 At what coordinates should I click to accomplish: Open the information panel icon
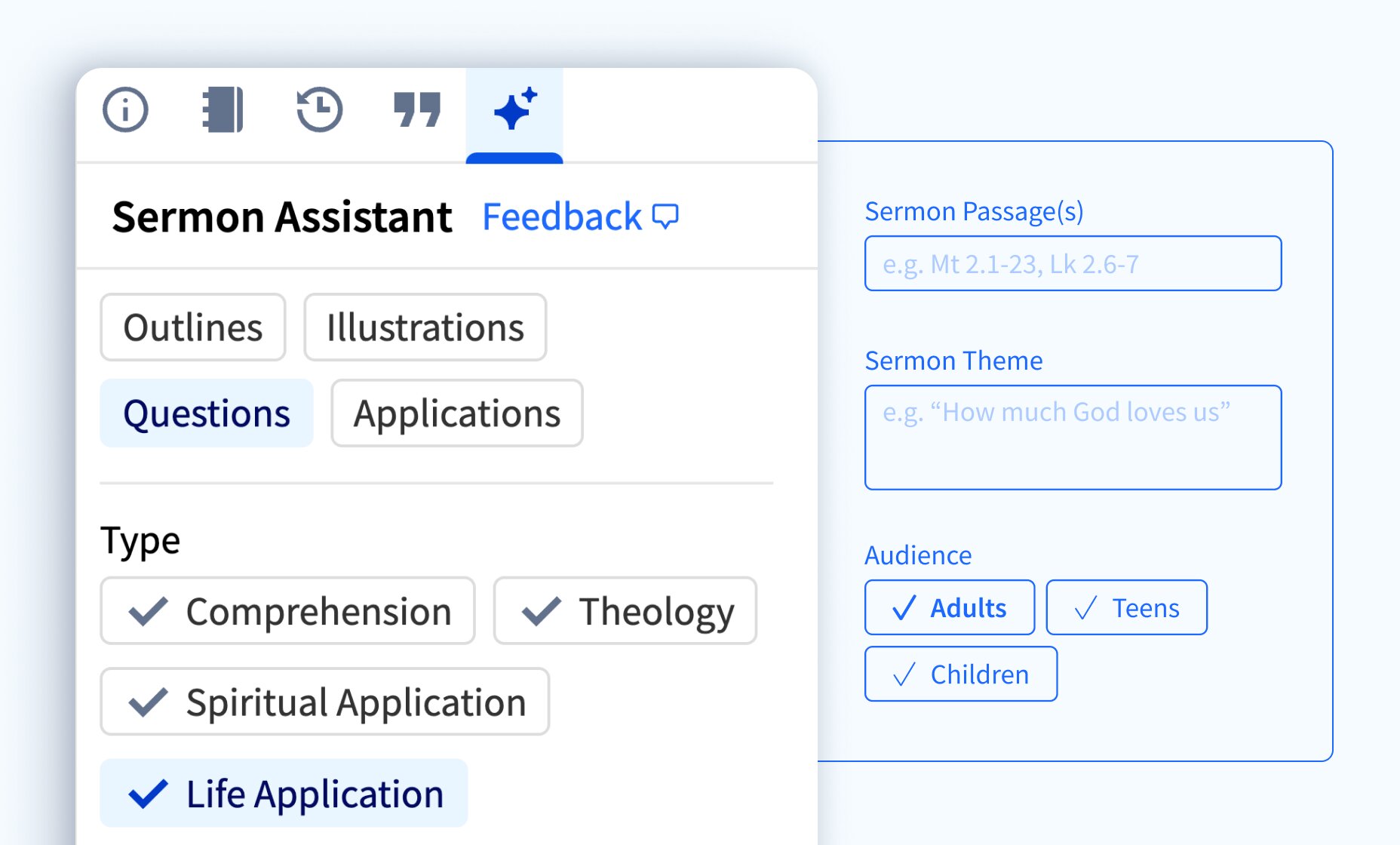(125, 110)
